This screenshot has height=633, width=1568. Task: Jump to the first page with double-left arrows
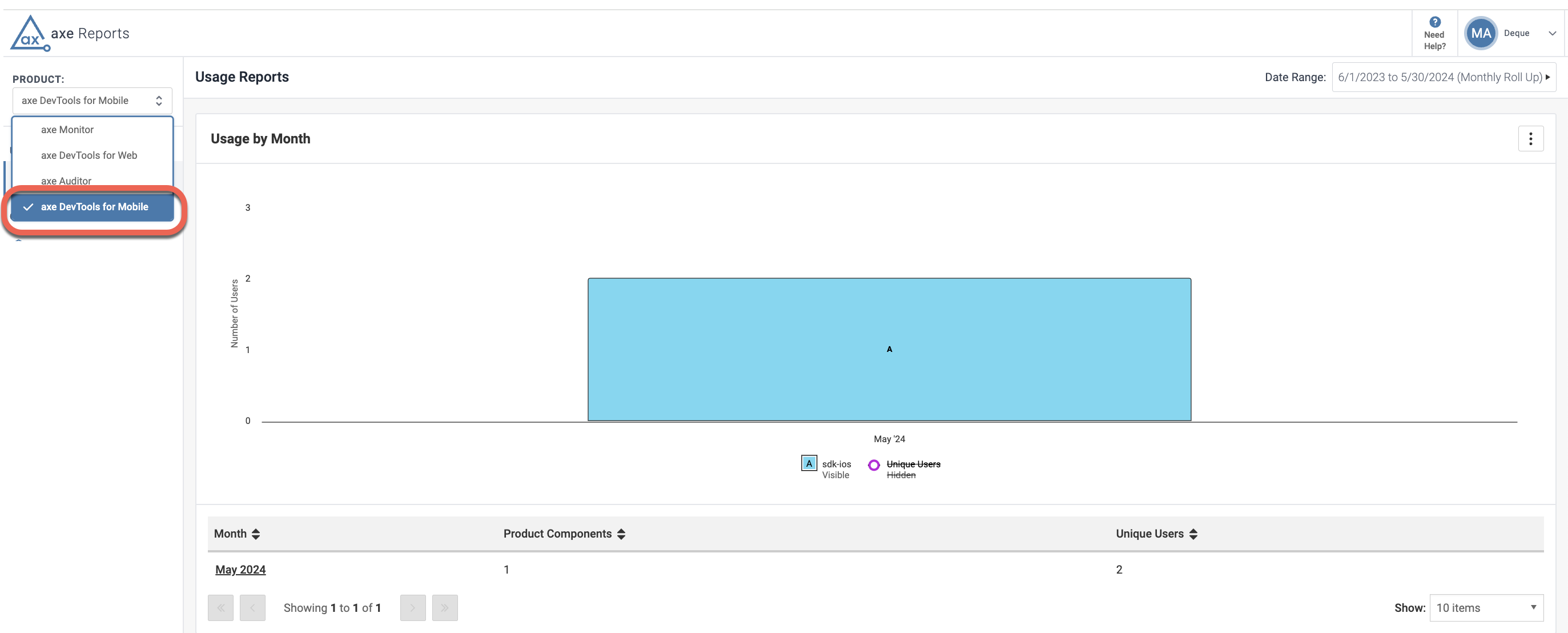click(x=222, y=607)
